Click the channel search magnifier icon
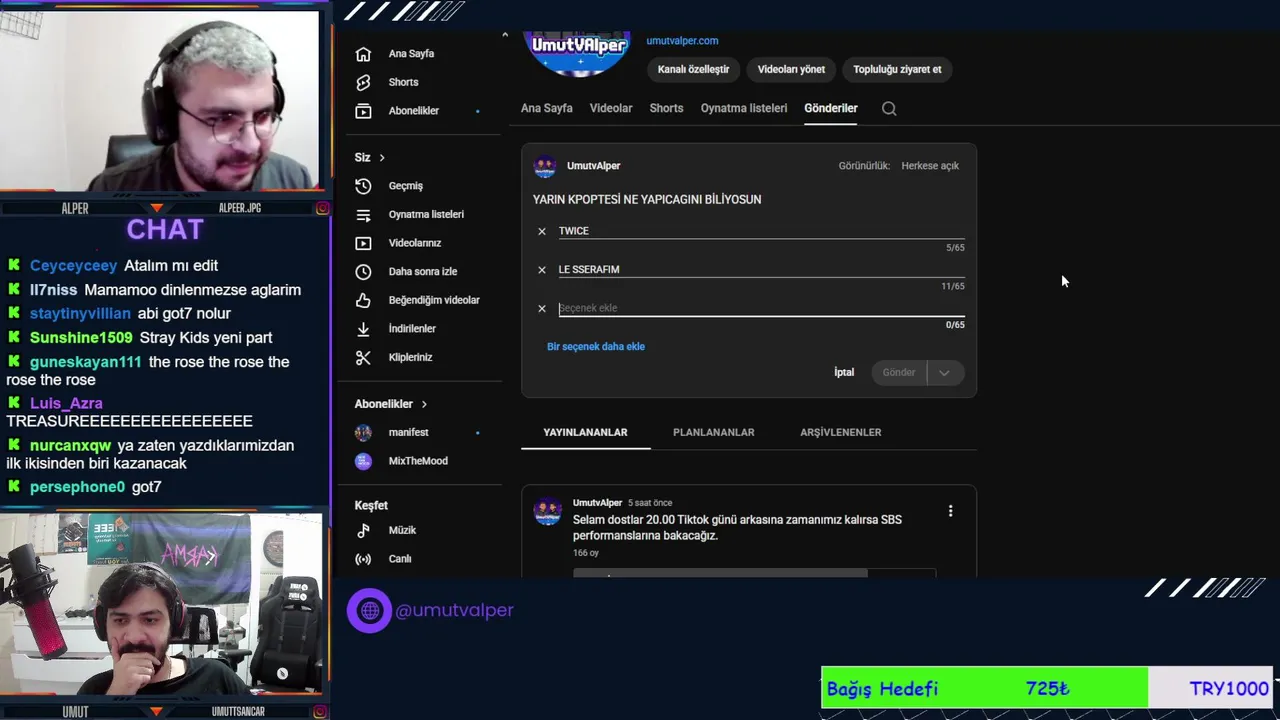 click(889, 108)
